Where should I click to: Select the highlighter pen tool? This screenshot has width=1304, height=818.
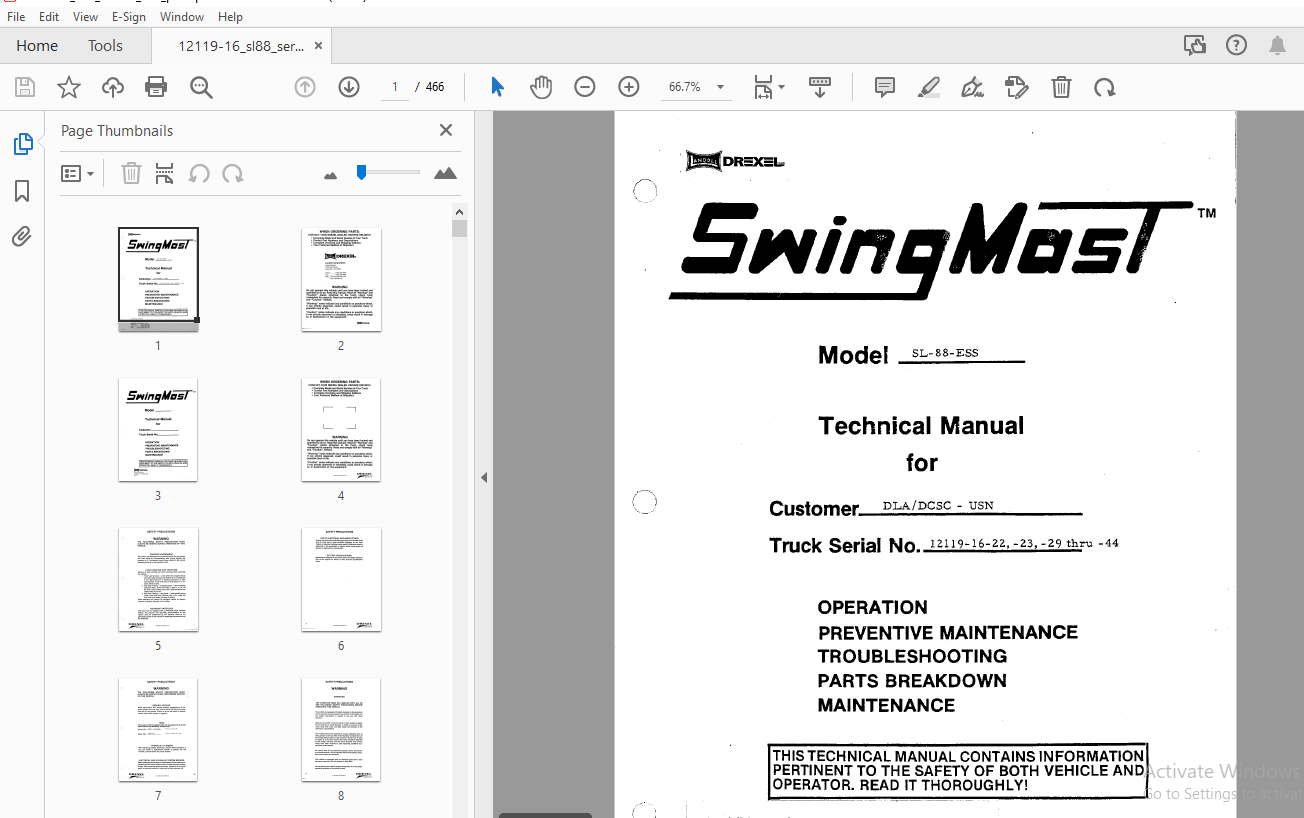(x=929, y=87)
